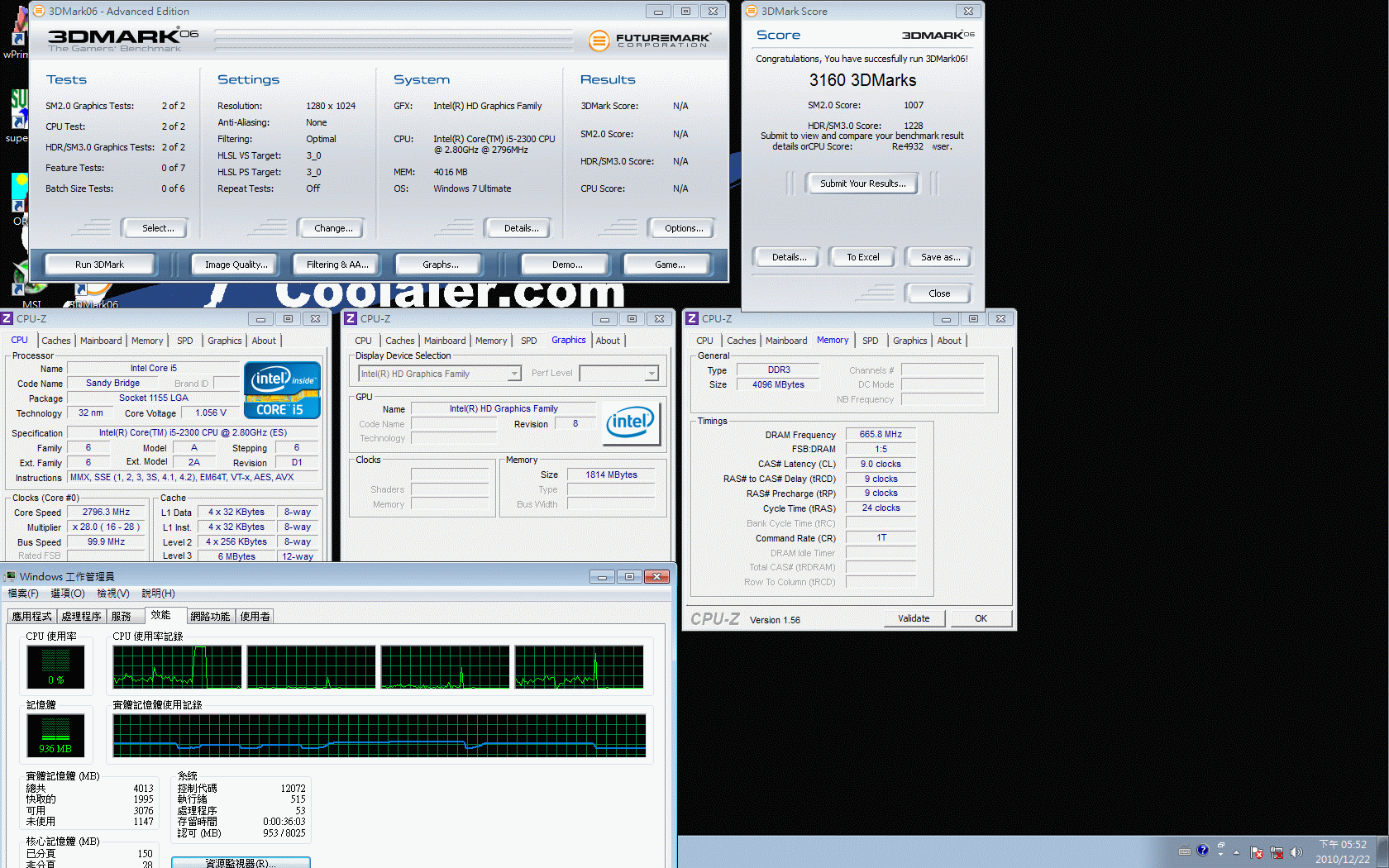The image size is (1389, 868).
Task: Click physical memory usage history graph
Action: coord(379,736)
